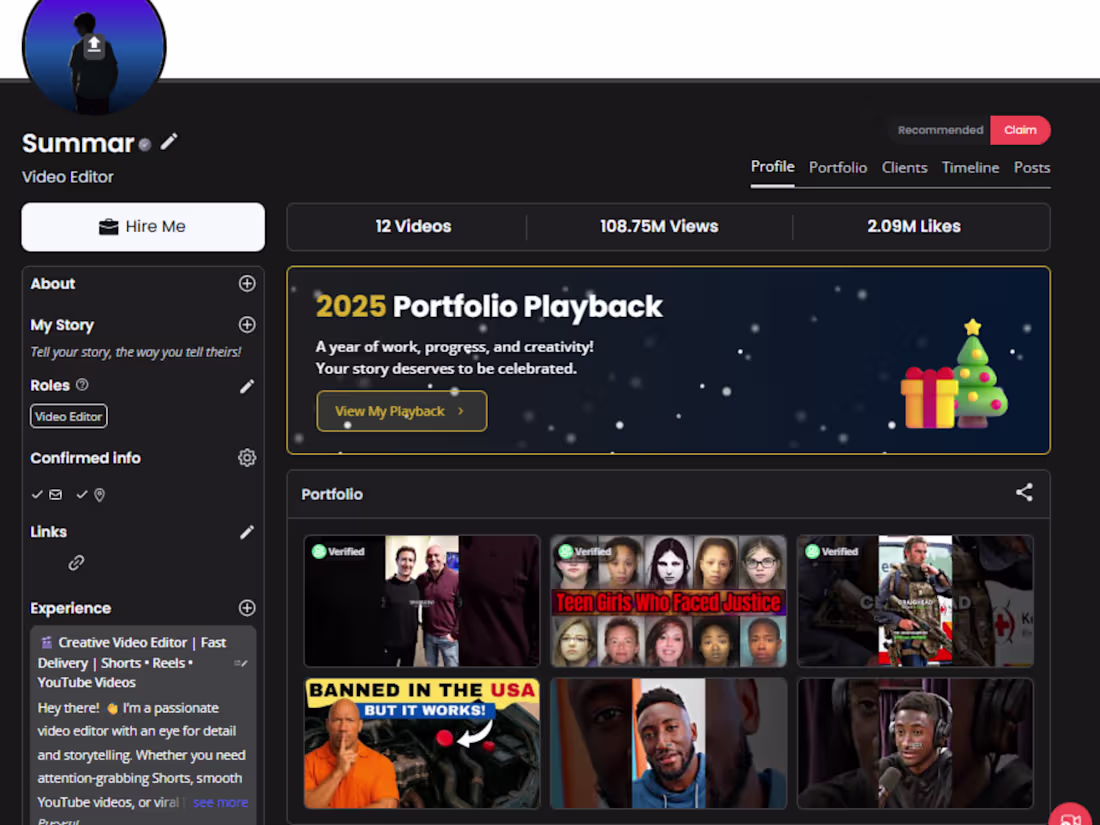The height and width of the screenshot is (825, 1100).
Task: Edit the Links section pencil icon
Action: [246, 532]
